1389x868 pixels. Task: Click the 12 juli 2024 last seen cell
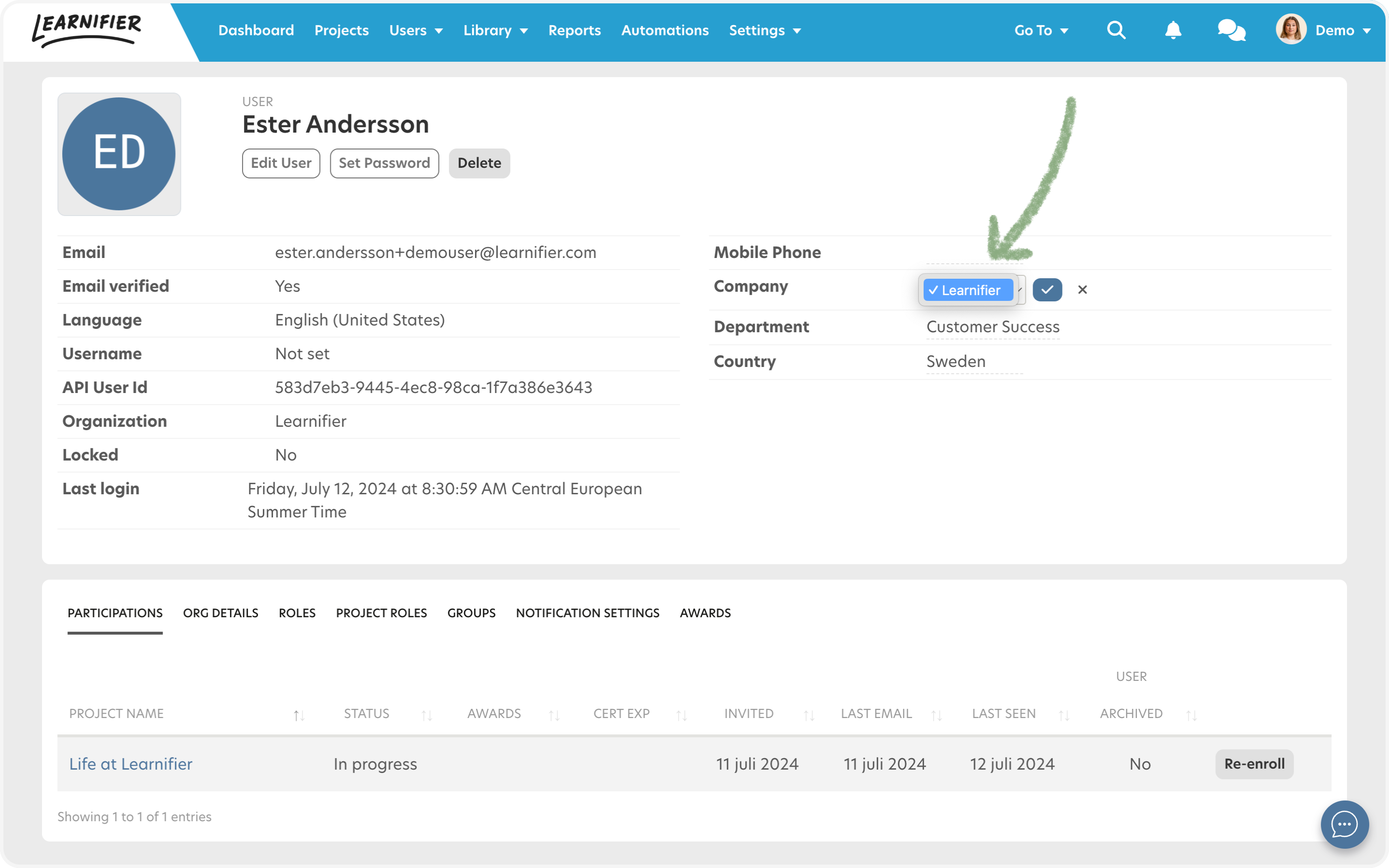[1012, 764]
